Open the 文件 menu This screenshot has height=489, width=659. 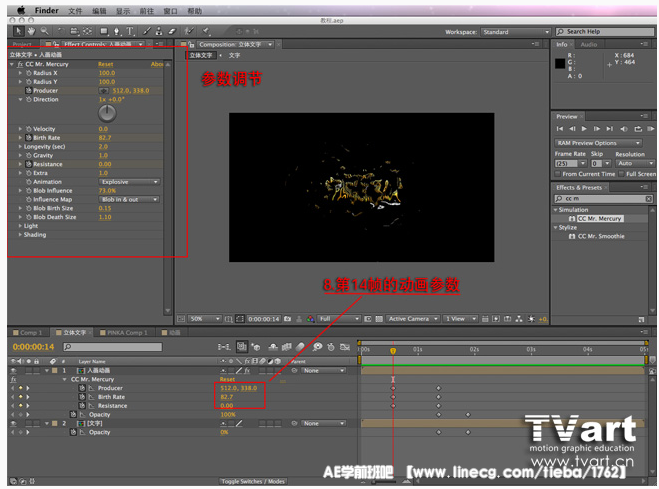click(x=75, y=11)
